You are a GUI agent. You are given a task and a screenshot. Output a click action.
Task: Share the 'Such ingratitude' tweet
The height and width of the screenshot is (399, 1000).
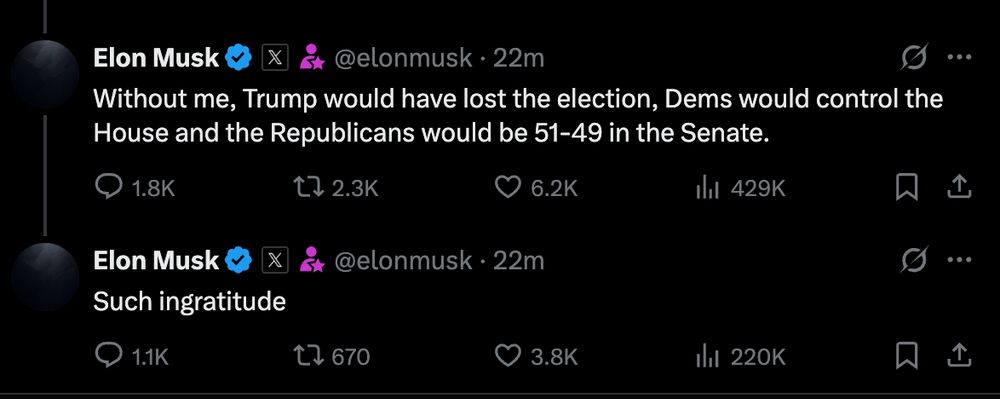(x=959, y=356)
